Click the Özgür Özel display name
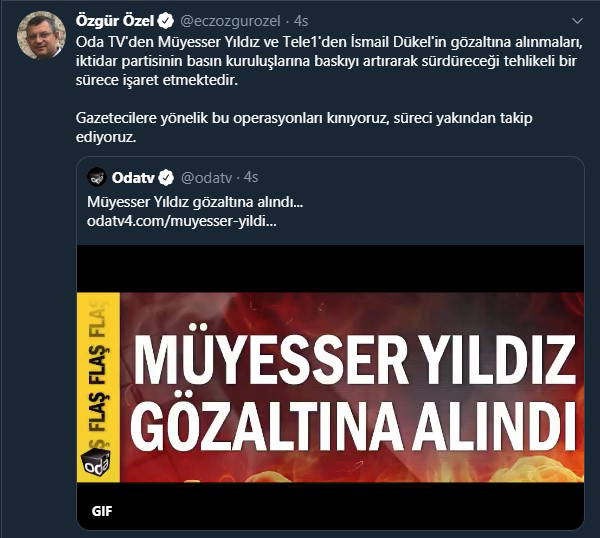Screen dimensions: 600x538 coord(115,21)
